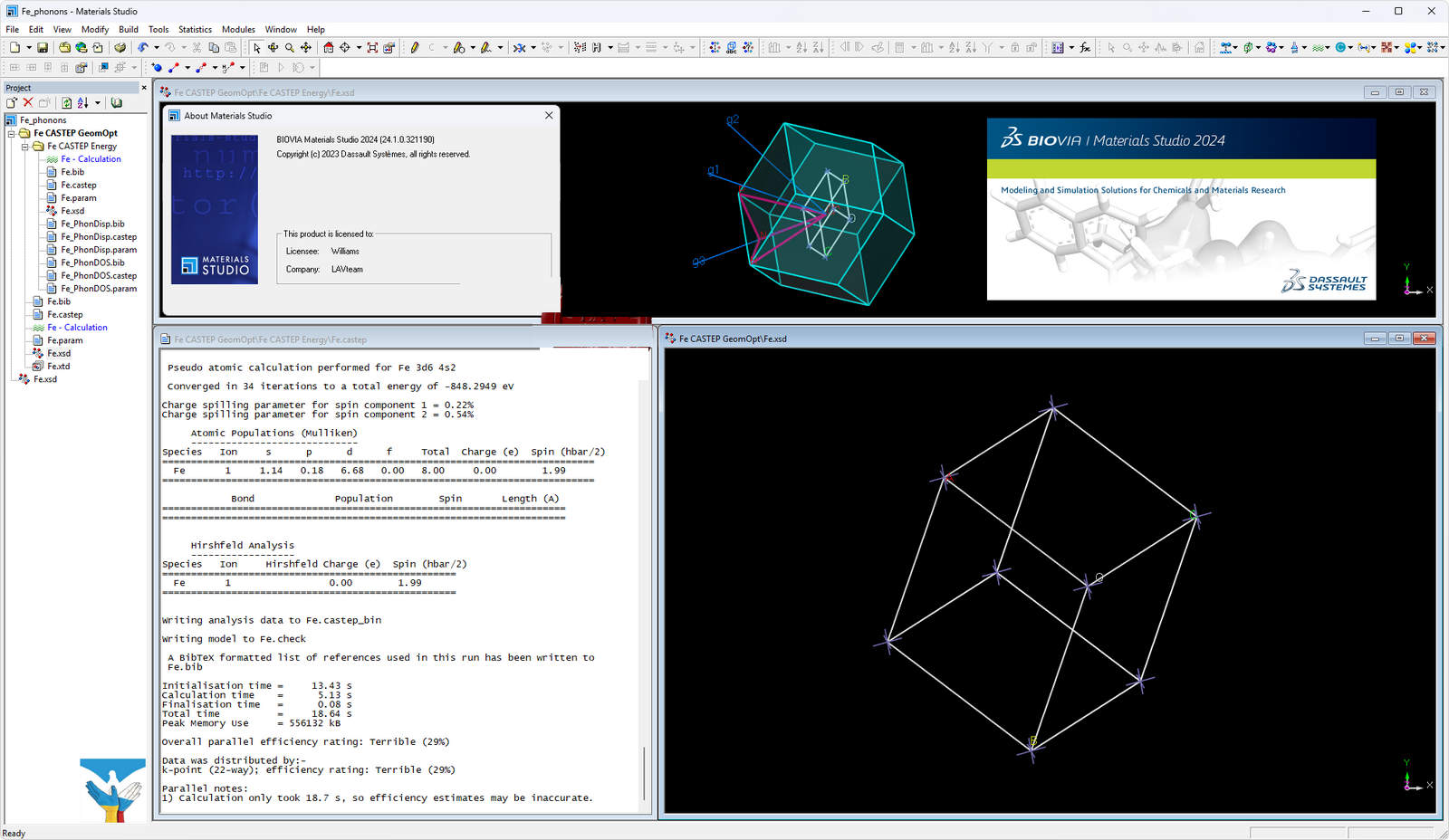This screenshot has width=1449, height=840.
Task: Click the Reset View home icon
Action: 329,47
